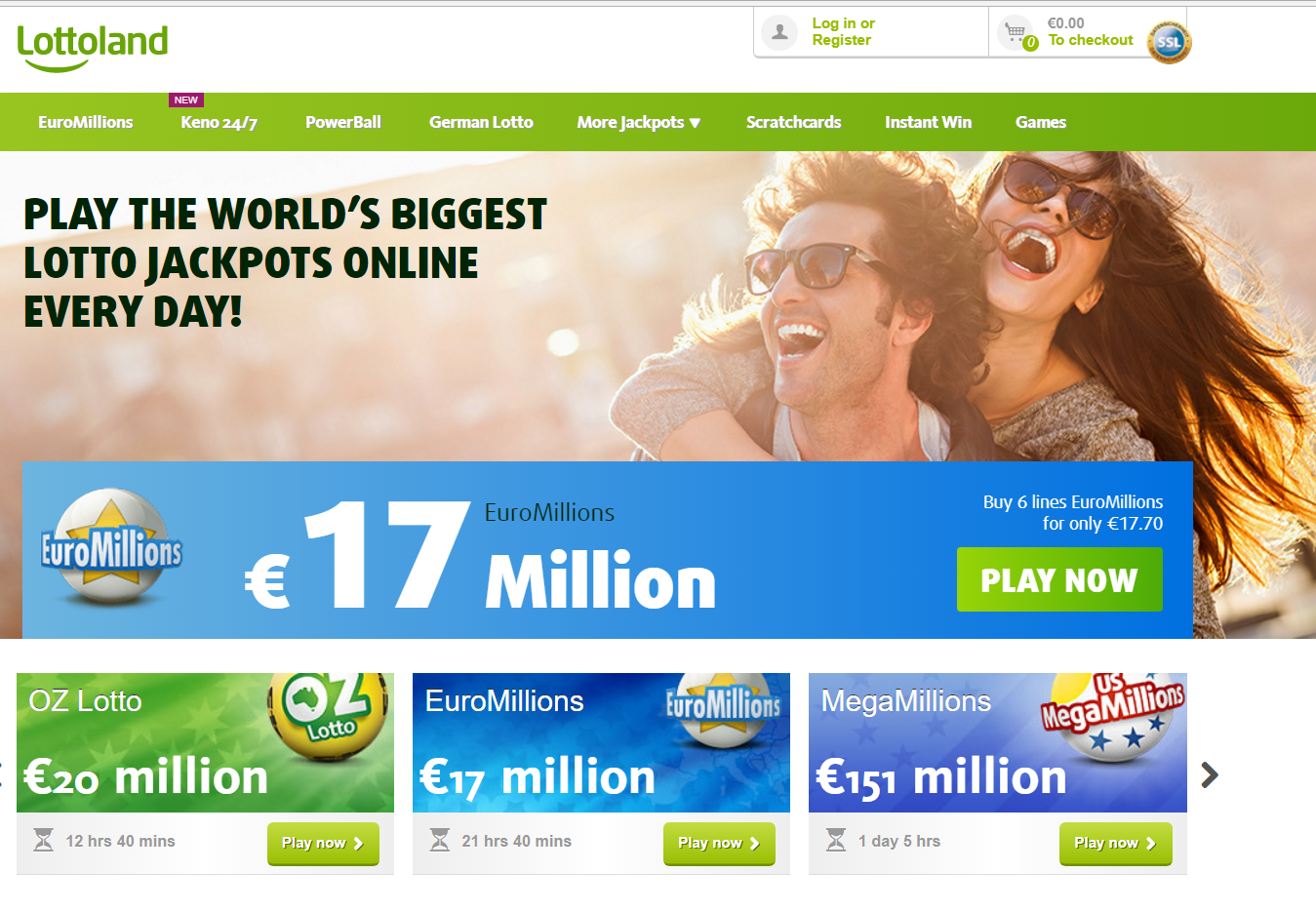Click the Lottoland logo

coord(93,48)
